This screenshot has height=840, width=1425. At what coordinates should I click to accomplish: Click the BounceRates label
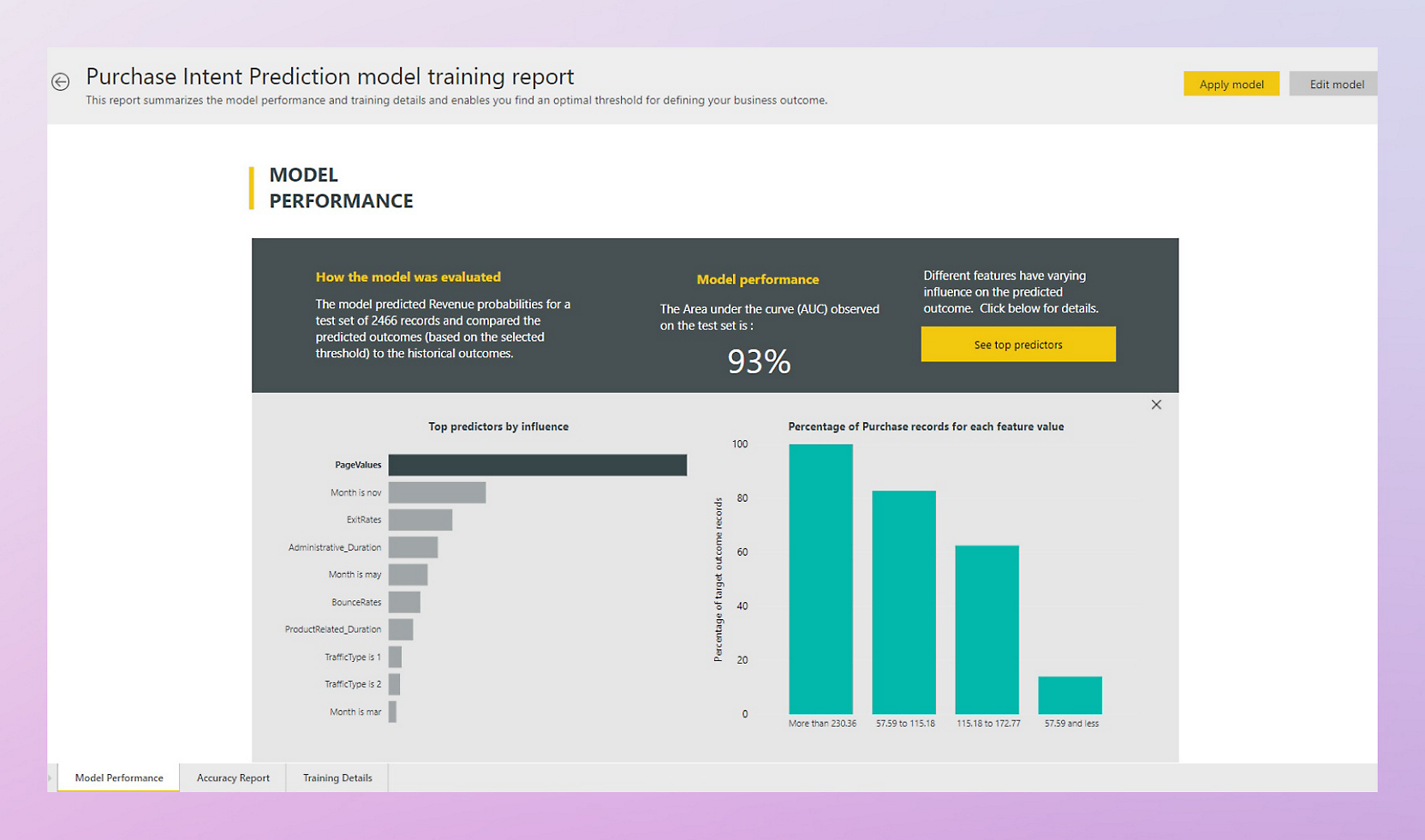point(356,602)
